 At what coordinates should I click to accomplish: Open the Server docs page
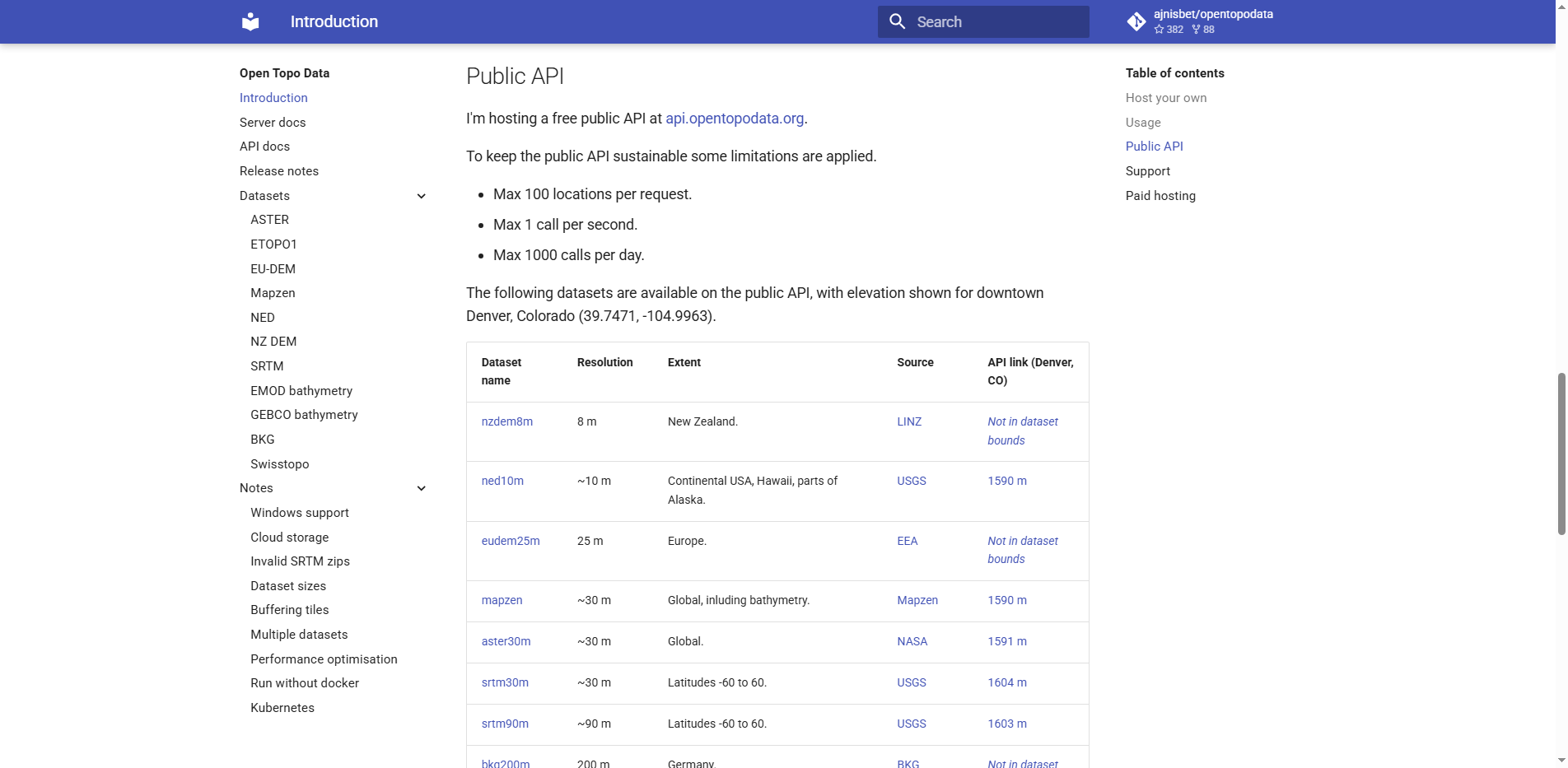pyautogui.click(x=273, y=122)
